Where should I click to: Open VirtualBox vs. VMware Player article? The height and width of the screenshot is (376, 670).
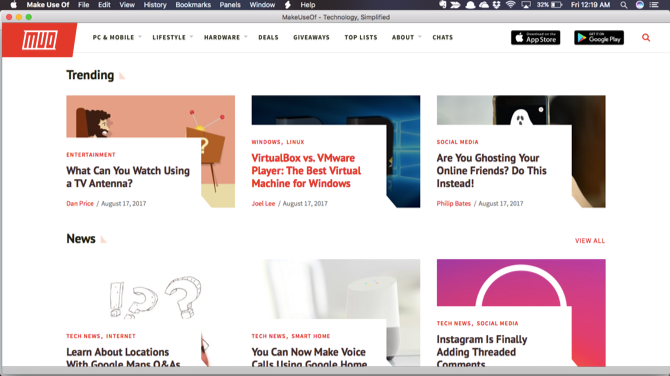[306, 170]
